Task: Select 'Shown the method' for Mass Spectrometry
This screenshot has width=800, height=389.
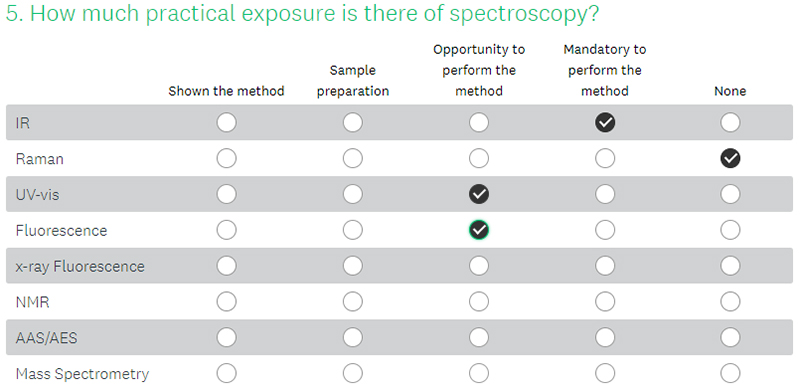Action: [x=227, y=373]
